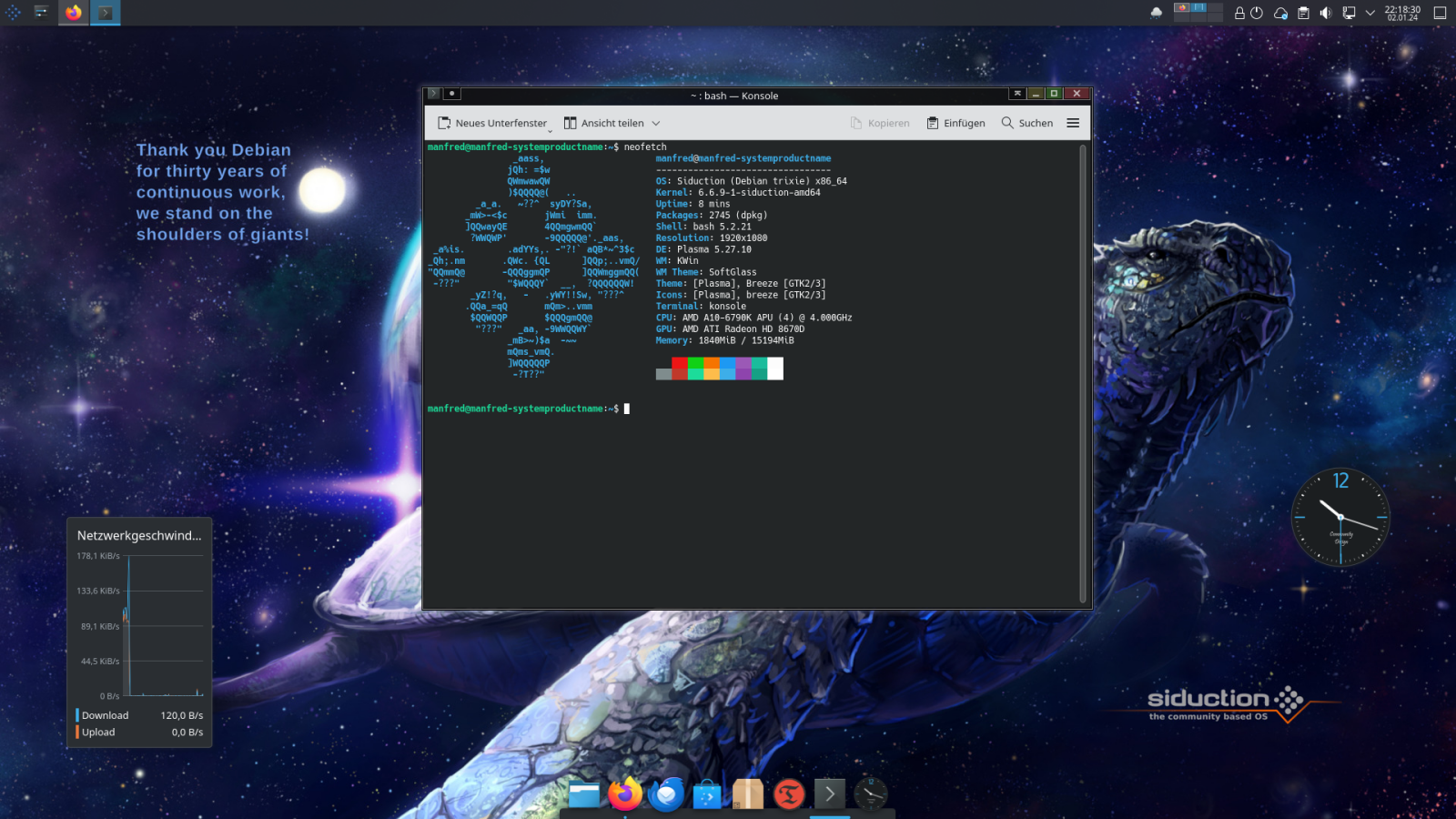Open Thunderbird mail from the dock
Image resolution: width=1456 pixels, height=819 pixels.
[x=666, y=794]
